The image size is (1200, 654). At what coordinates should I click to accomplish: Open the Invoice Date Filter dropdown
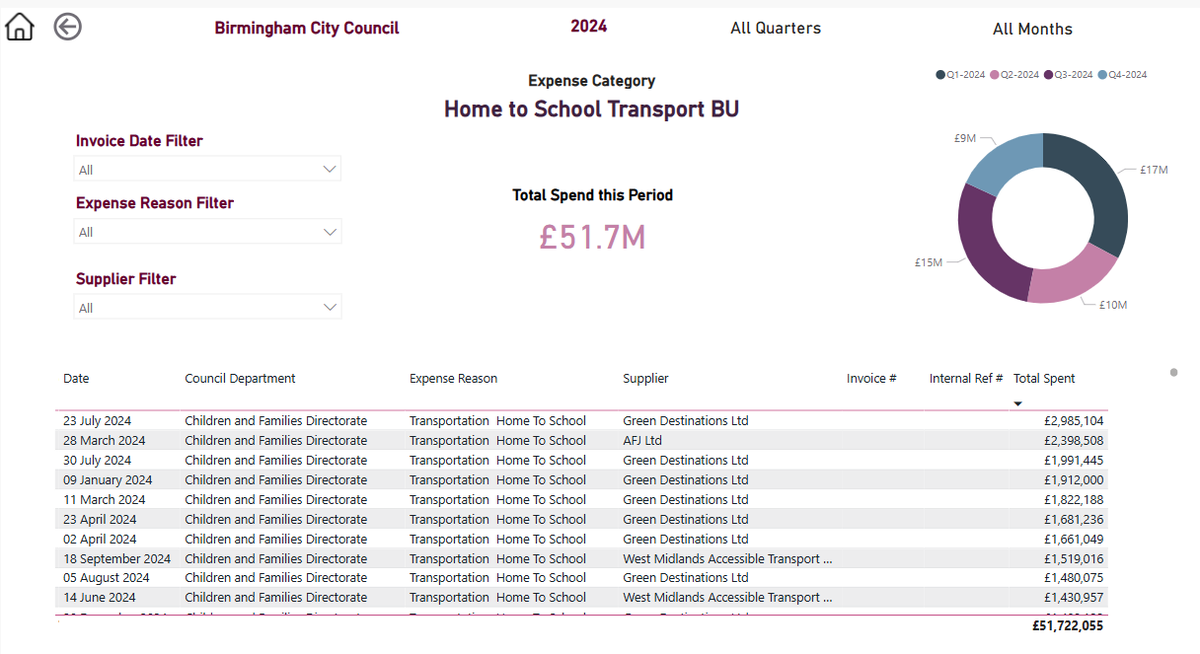[208, 169]
